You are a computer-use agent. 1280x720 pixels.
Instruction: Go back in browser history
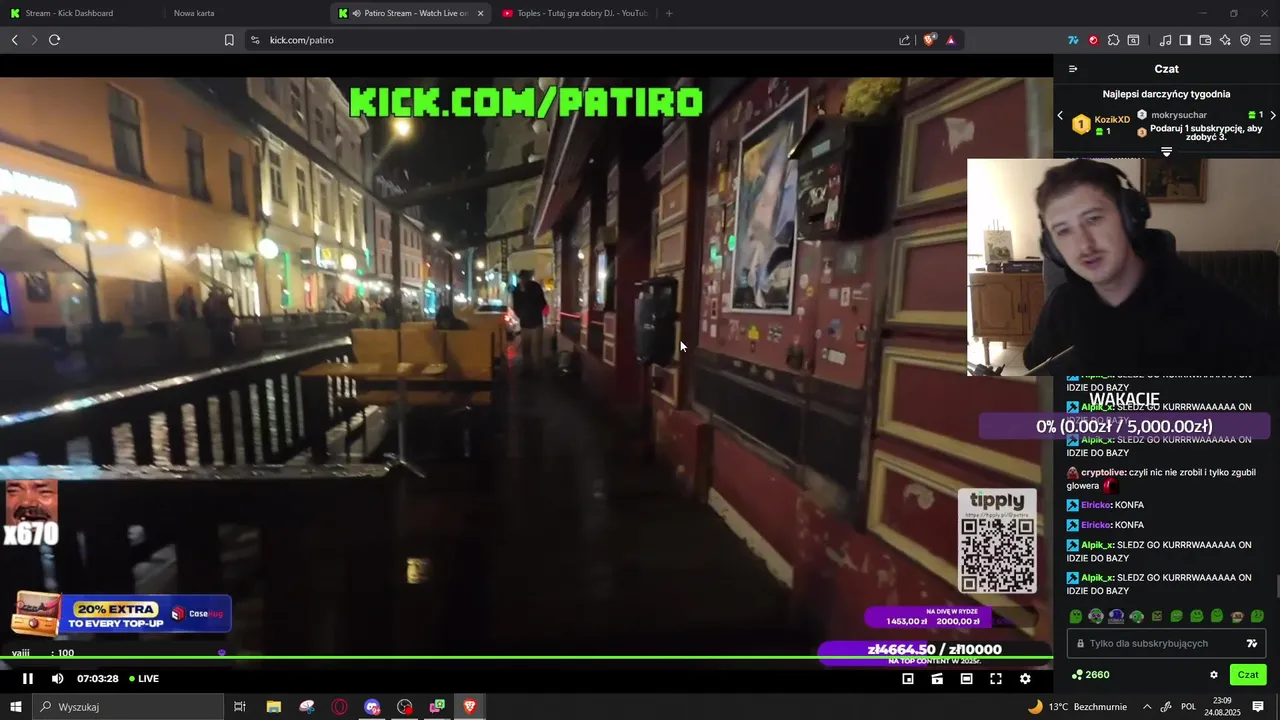coord(14,40)
